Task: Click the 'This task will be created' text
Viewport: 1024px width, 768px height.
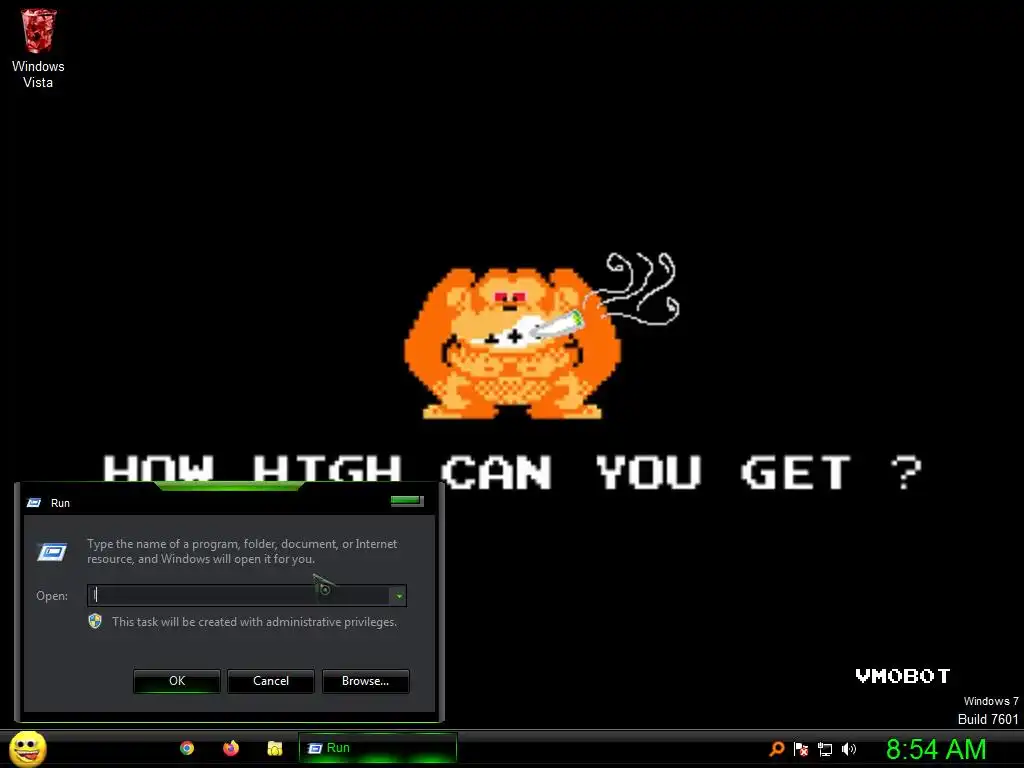Action: pyautogui.click(x=254, y=622)
